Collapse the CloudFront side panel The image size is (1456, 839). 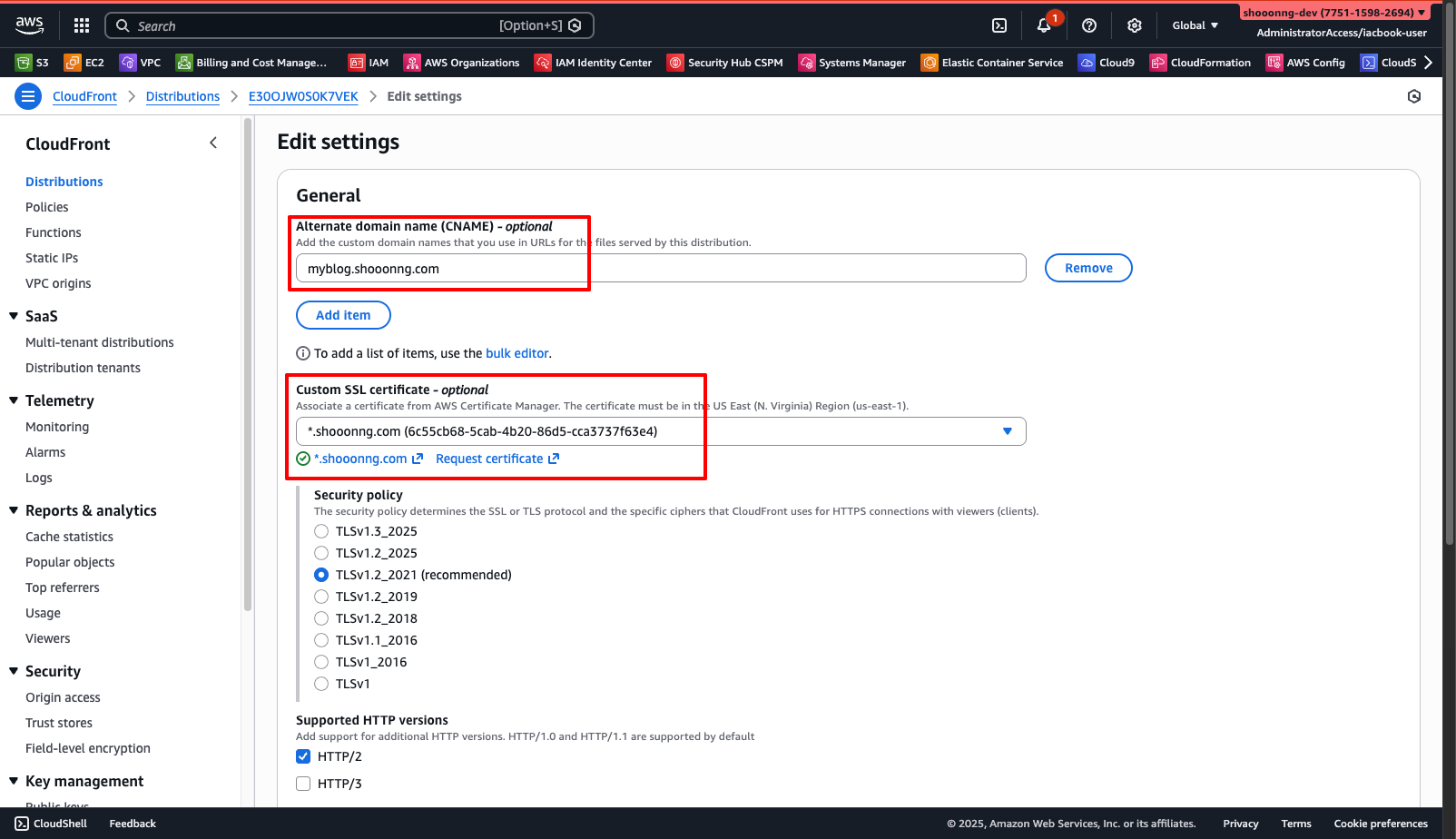click(x=213, y=143)
